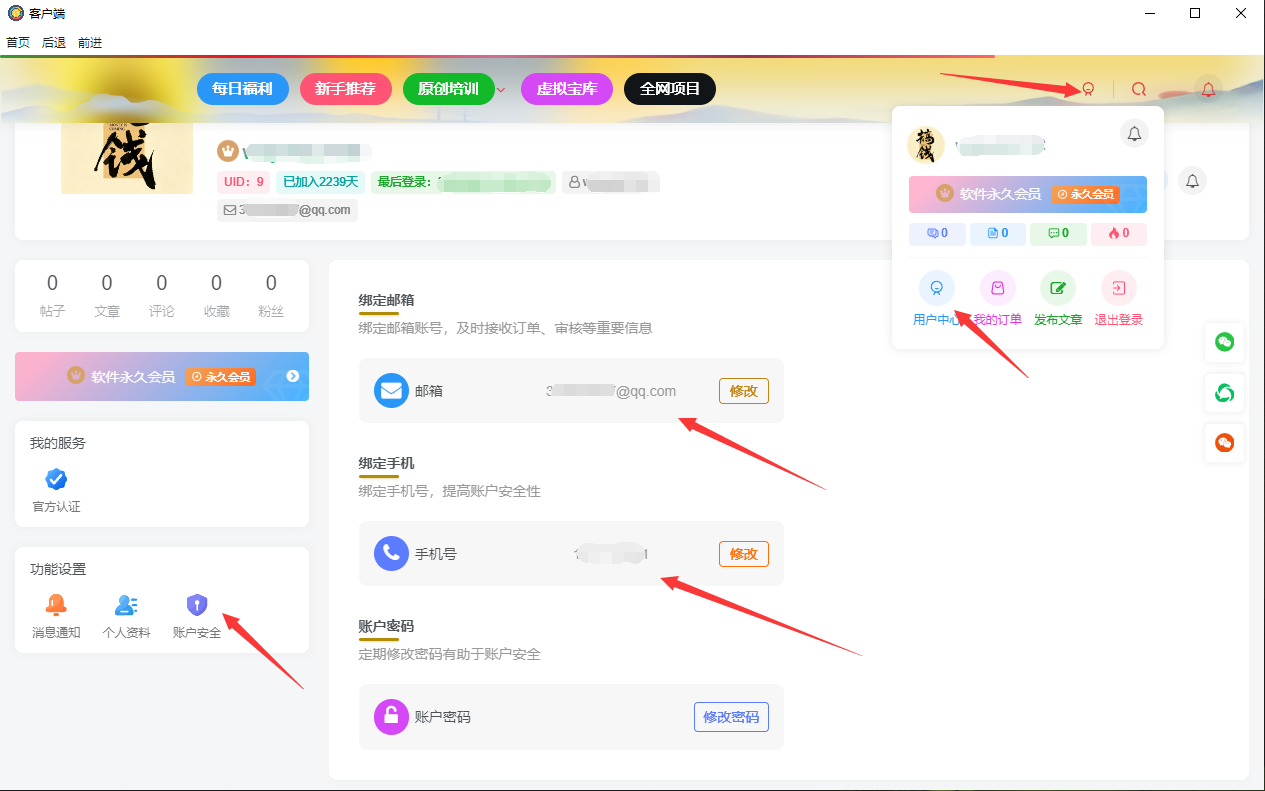Click the 我的订单 shopping bag icon
The width and height of the screenshot is (1265, 791).
click(997, 288)
